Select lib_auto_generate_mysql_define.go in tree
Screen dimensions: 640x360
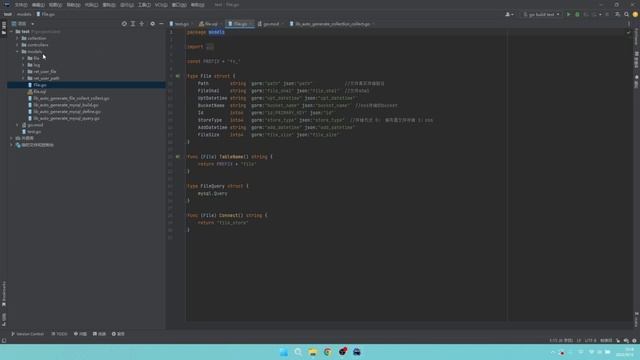67,111
